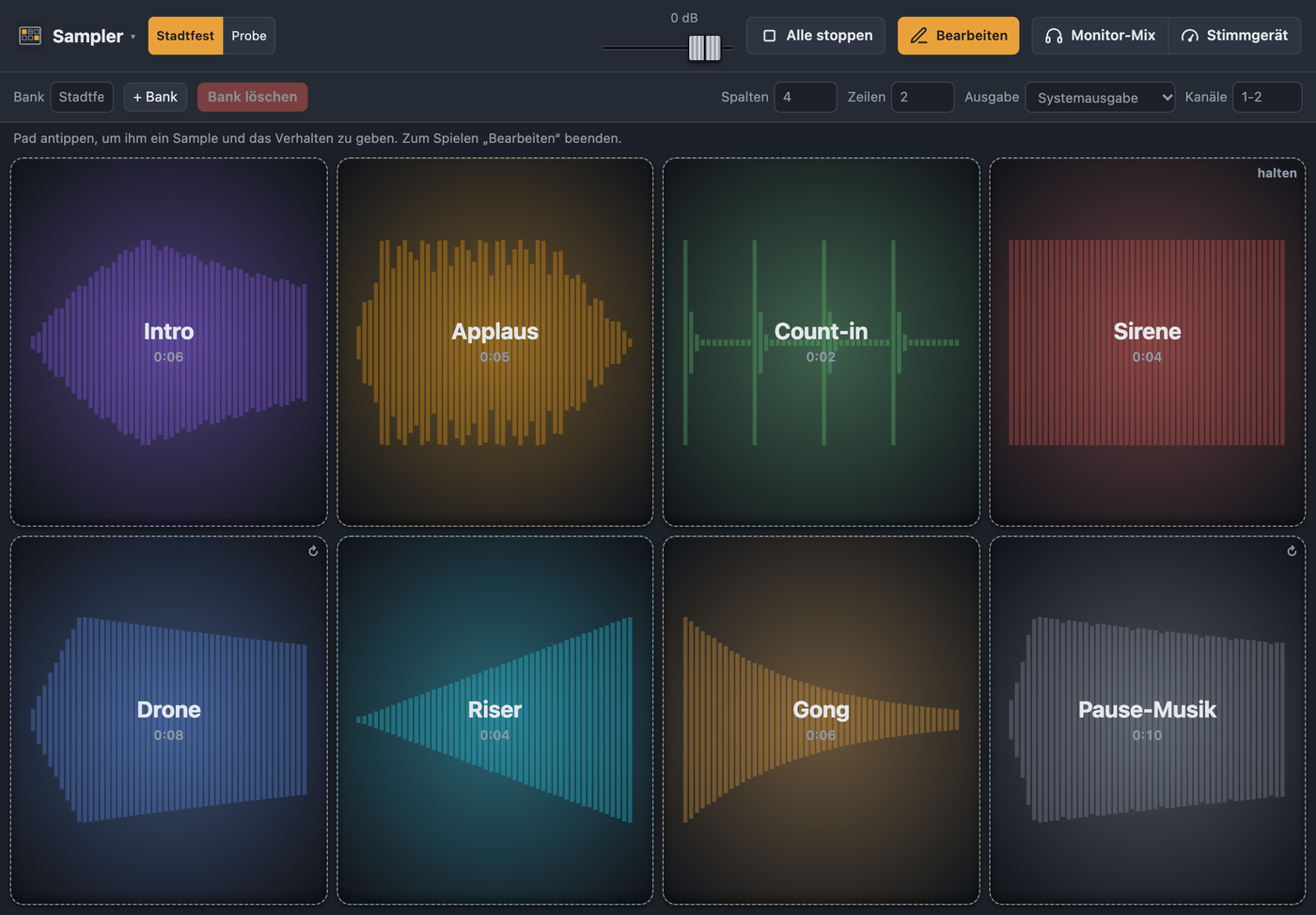1316x915 pixels.
Task: Select the Gong pad
Action: 821,720
